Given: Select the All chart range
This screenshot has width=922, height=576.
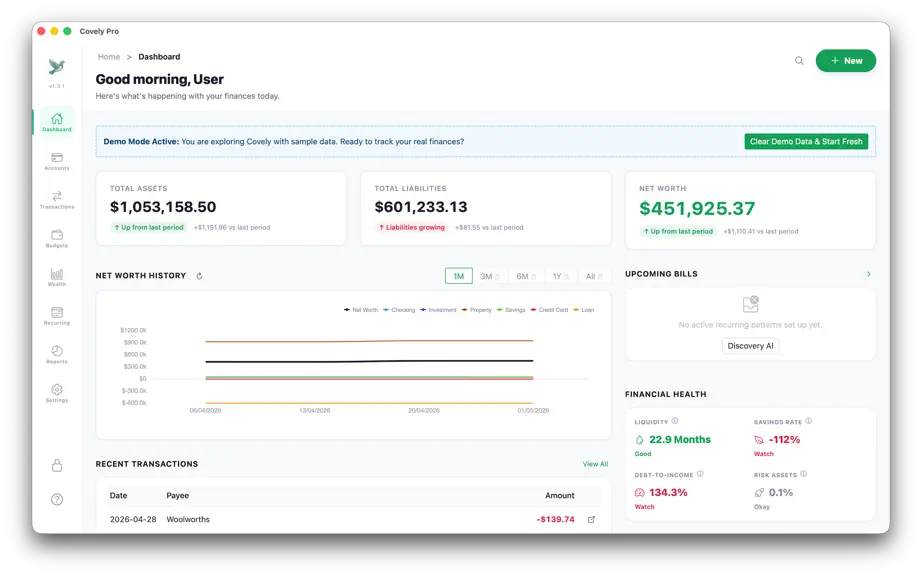Looking at the screenshot, I should click(x=593, y=276).
